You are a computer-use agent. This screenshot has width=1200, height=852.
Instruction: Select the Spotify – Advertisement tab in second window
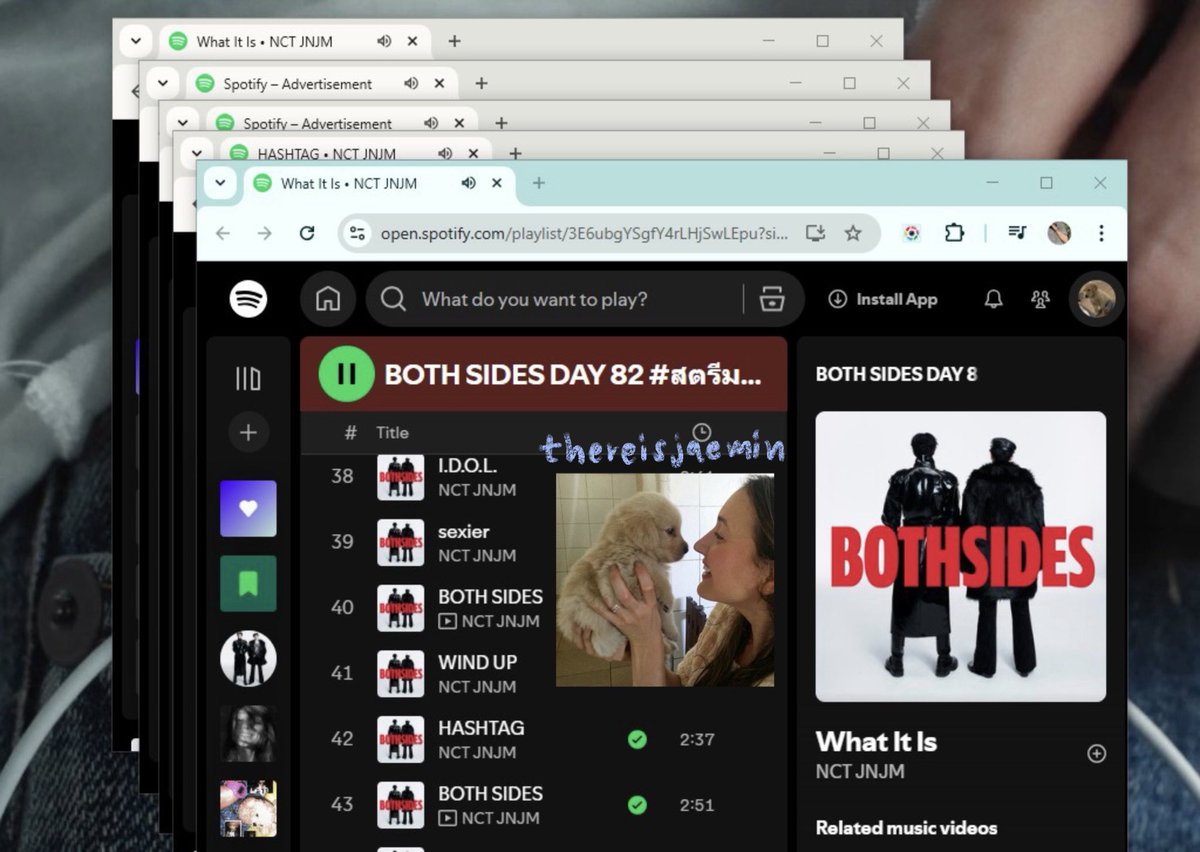(x=298, y=84)
